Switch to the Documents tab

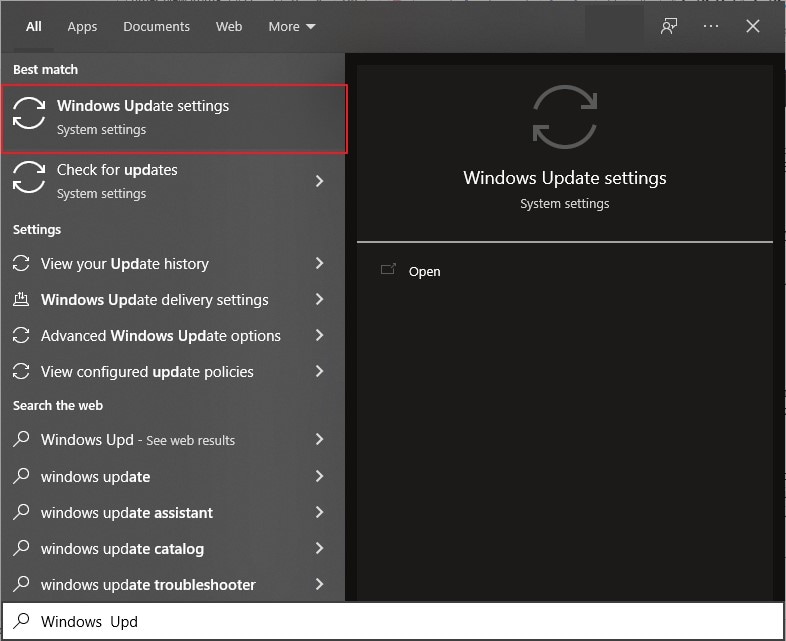click(156, 27)
